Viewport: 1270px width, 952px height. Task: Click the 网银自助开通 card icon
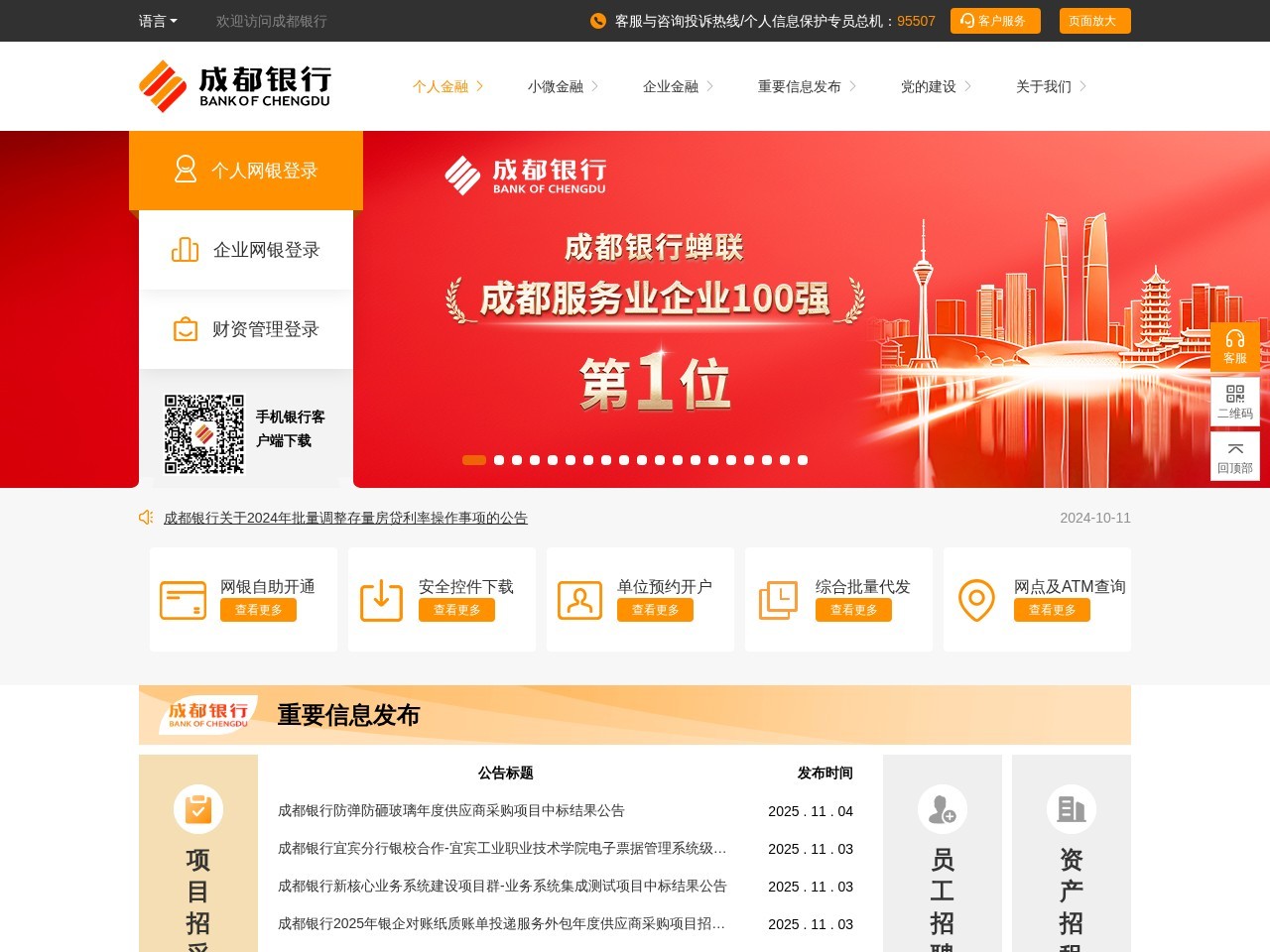point(184,600)
